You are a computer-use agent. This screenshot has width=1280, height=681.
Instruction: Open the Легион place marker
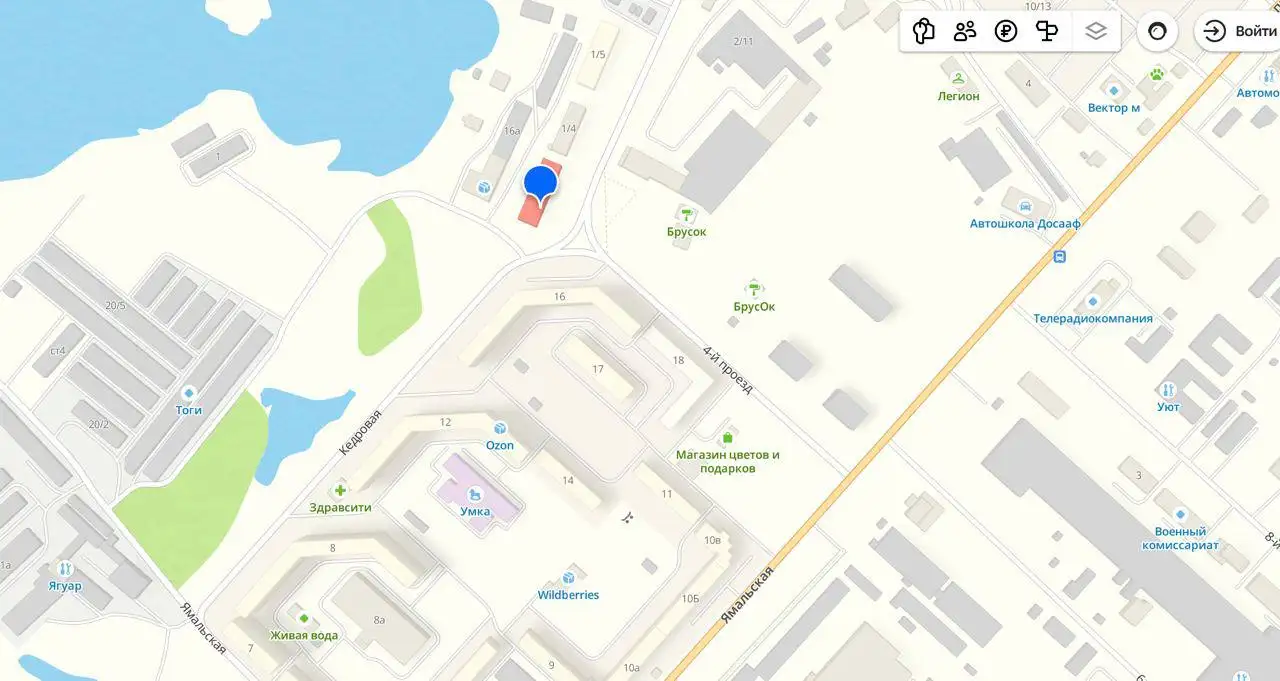pos(958,78)
